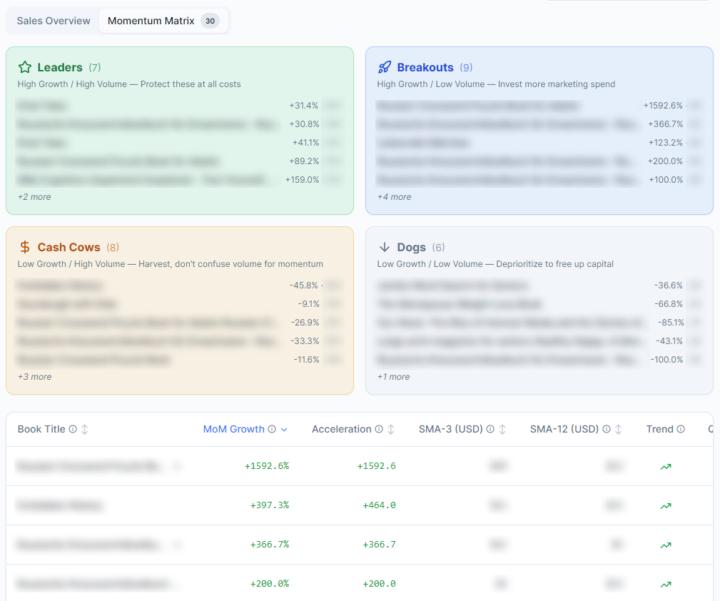Click the MoM Growth column header
720x601 pixels.
(x=234, y=429)
